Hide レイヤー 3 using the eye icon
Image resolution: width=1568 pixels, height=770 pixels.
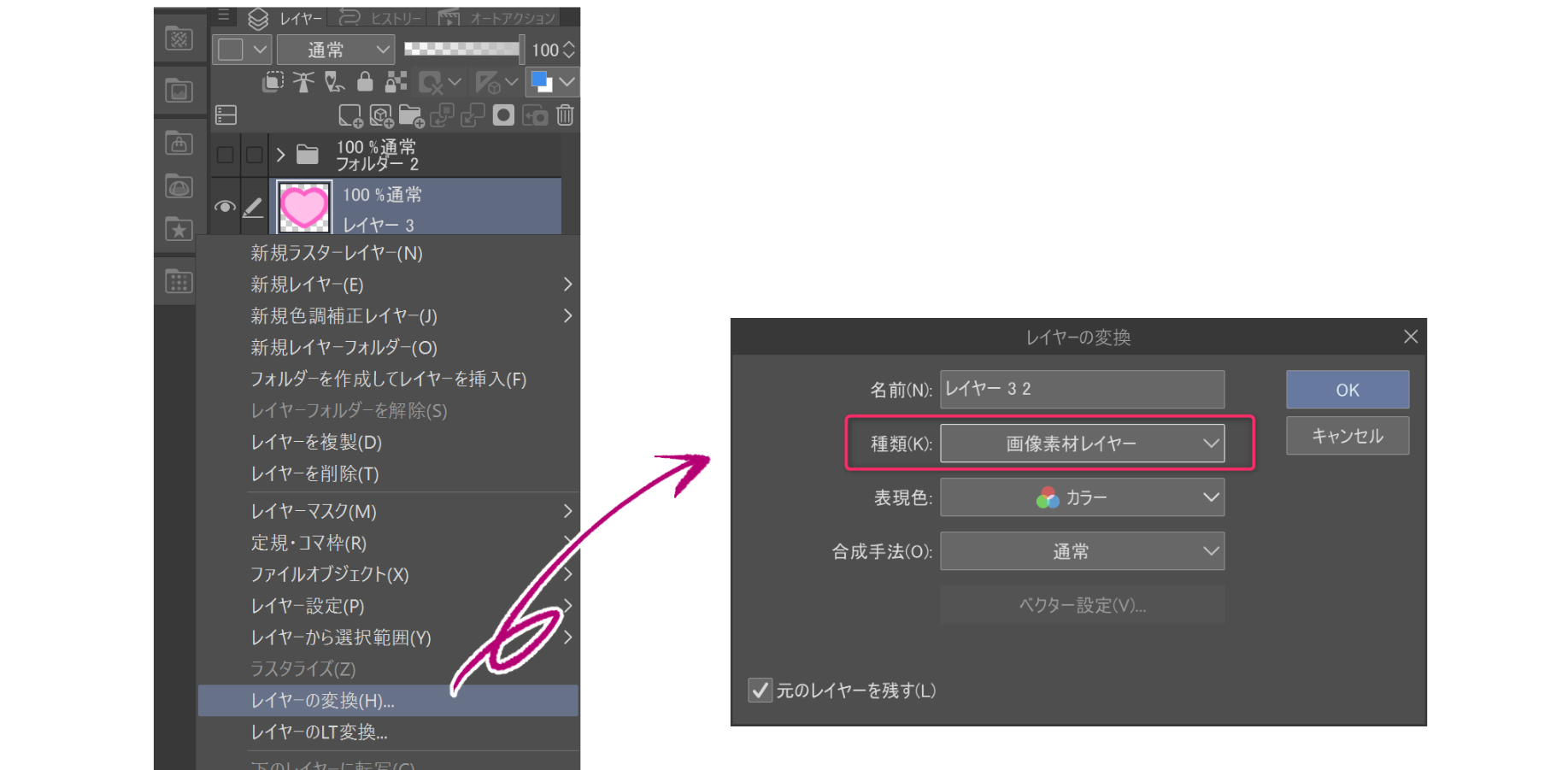point(225,207)
